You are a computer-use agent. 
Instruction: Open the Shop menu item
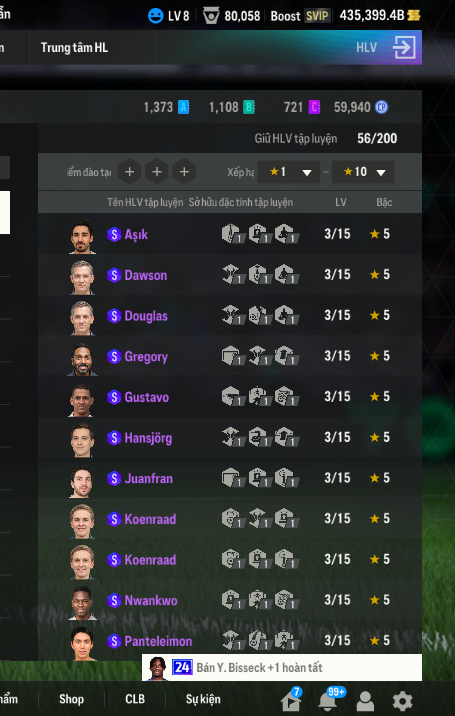pyautogui.click(x=71, y=699)
